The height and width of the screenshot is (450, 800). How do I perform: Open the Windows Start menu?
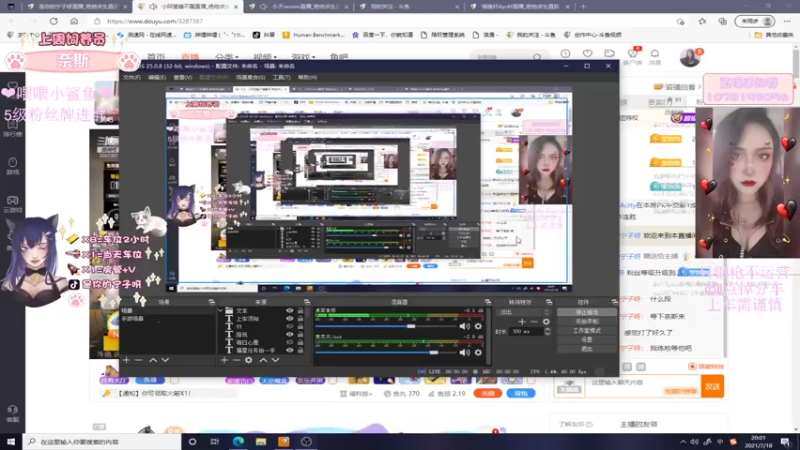(11, 442)
